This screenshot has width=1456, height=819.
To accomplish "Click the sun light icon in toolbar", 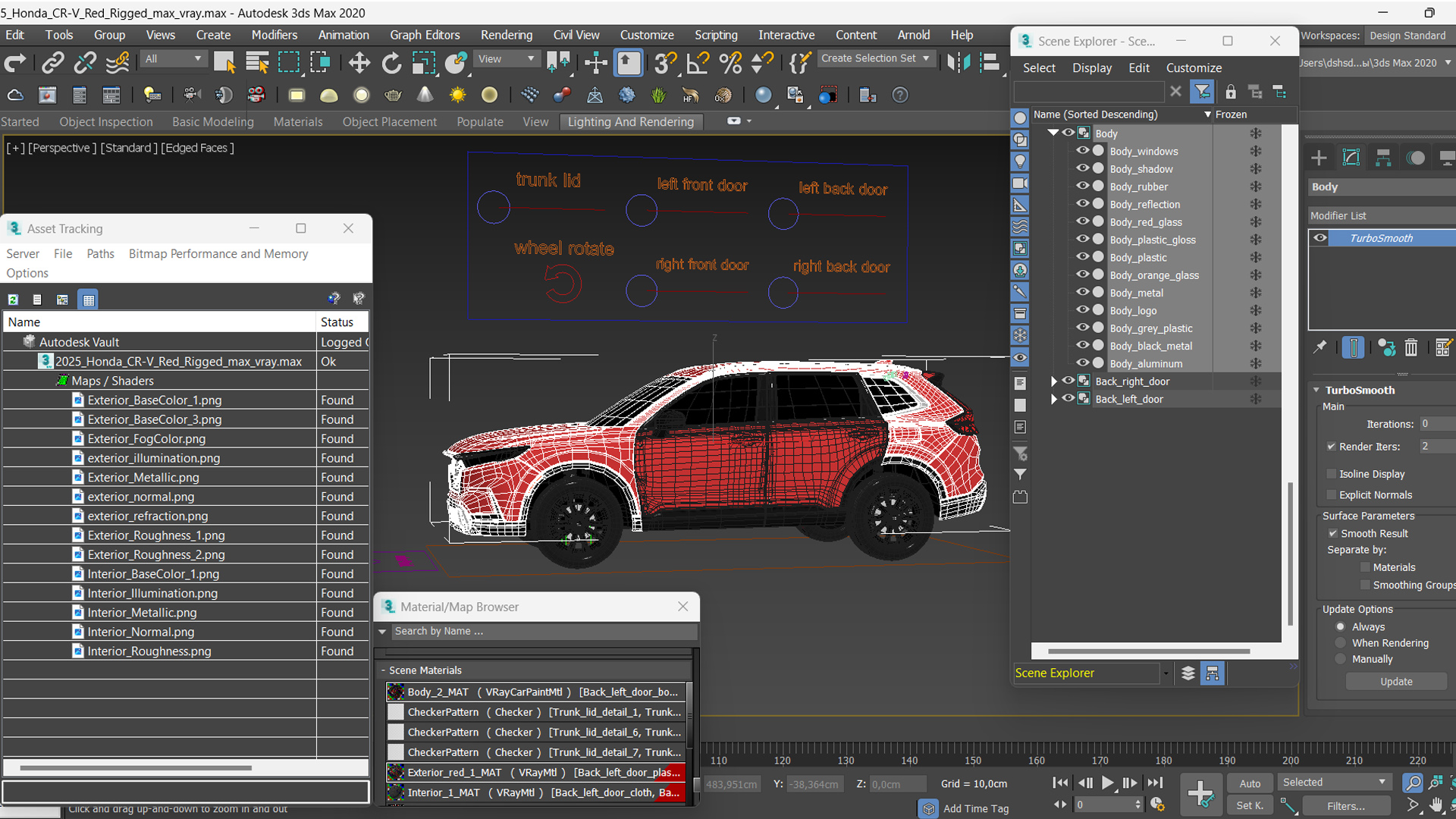I will pyautogui.click(x=457, y=95).
